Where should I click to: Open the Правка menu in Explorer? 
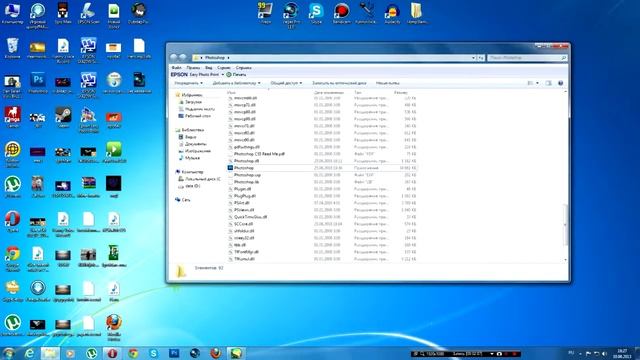coord(193,68)
